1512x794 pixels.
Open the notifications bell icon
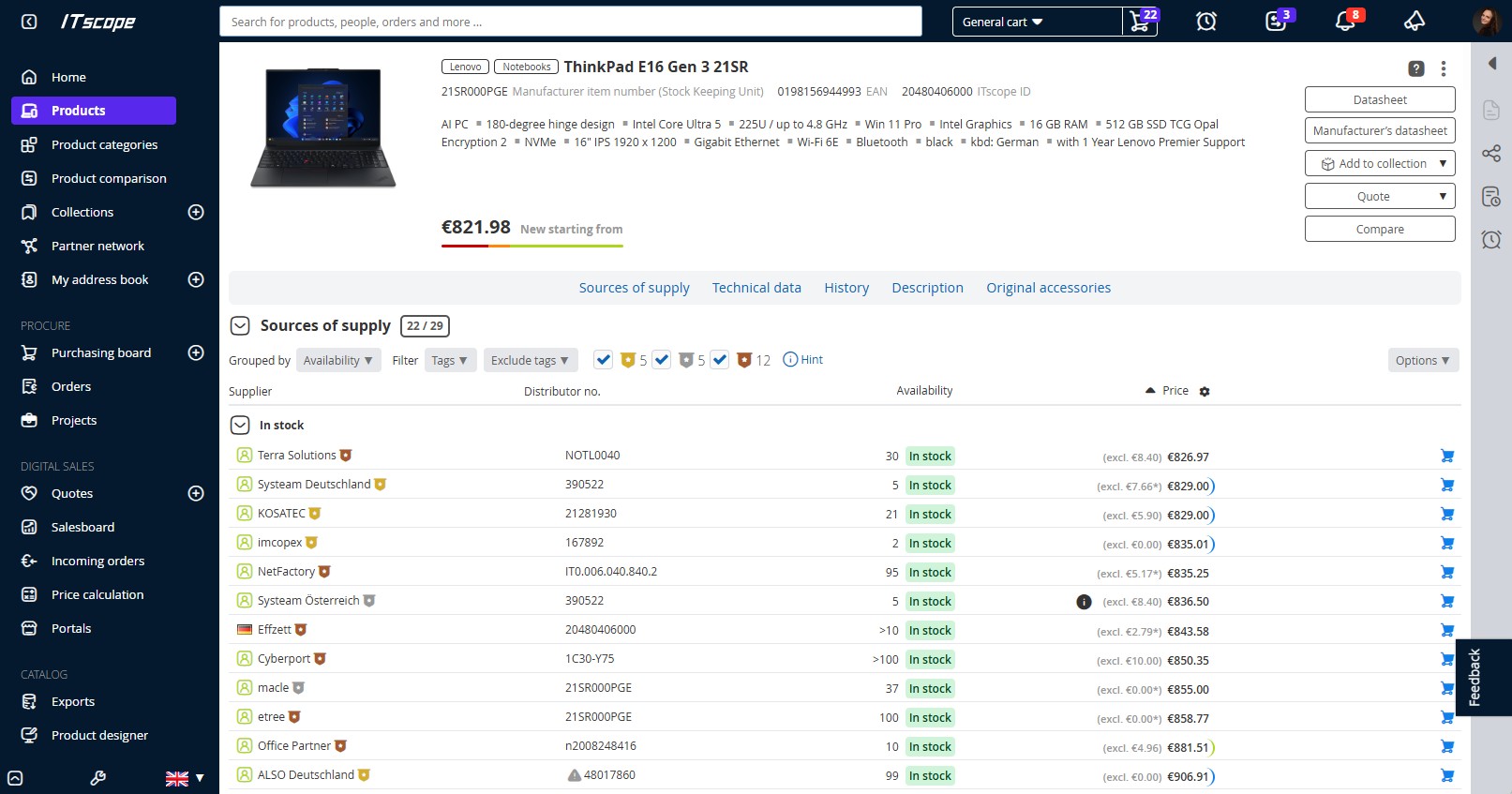[1345, 22]
